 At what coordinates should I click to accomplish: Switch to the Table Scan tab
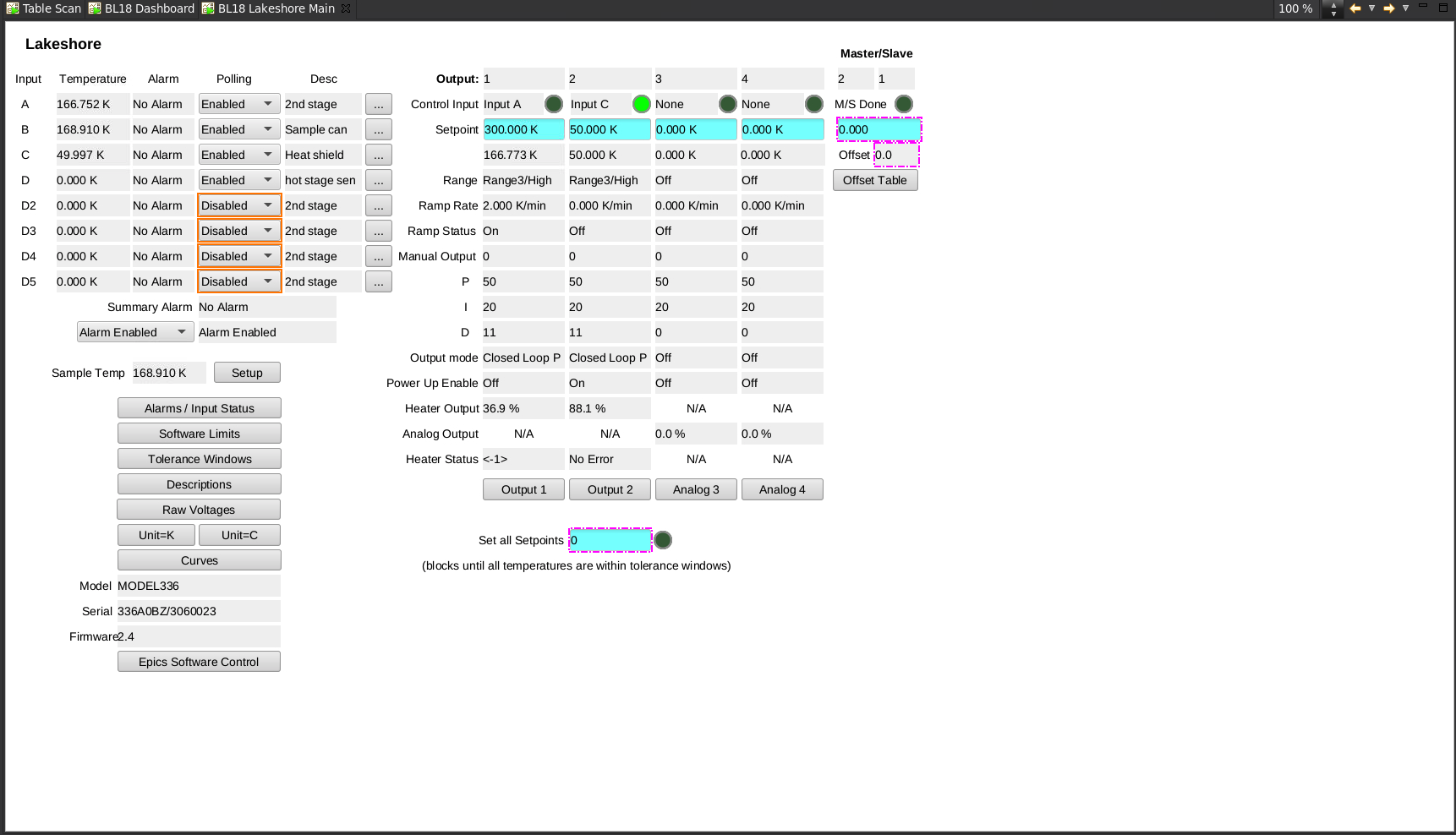pyautogui.click(x=44, y=8)
